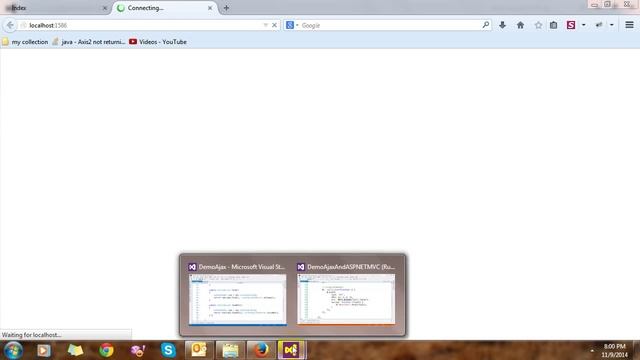Open the Videos - YouTube bookmark

click(x=158, y=42)
